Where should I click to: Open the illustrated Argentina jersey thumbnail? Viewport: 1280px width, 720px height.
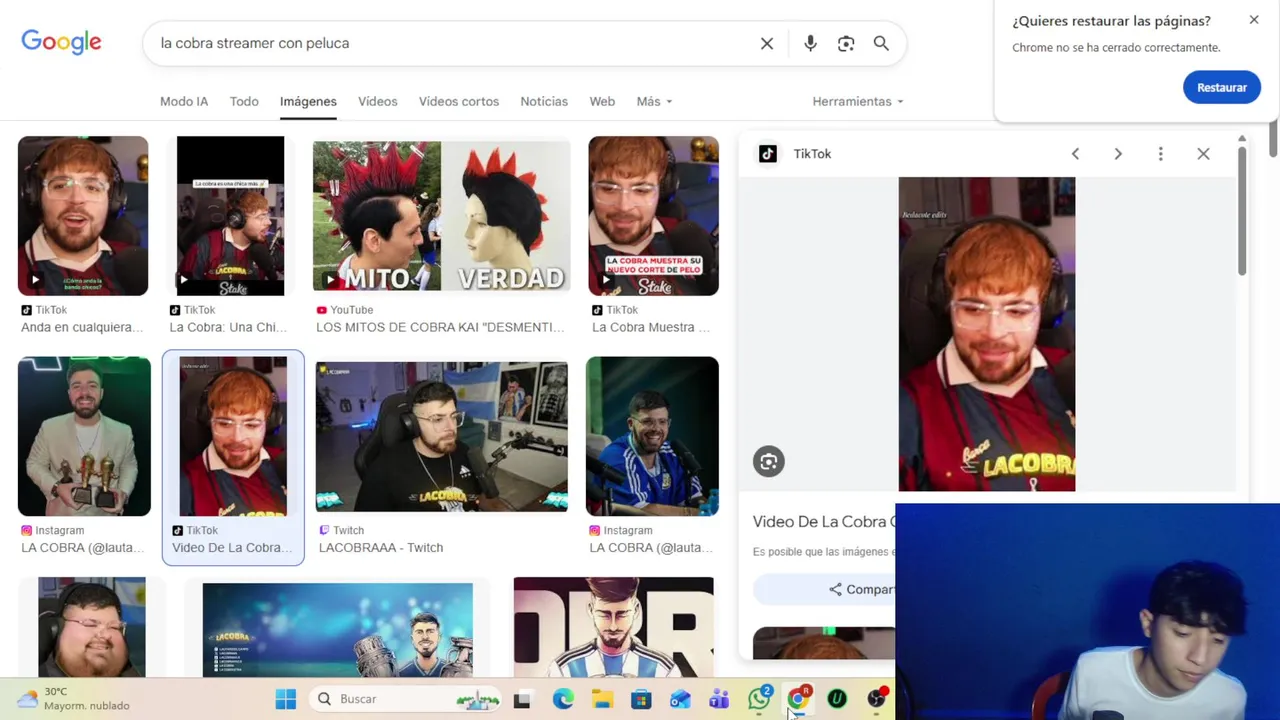[614, 627]
